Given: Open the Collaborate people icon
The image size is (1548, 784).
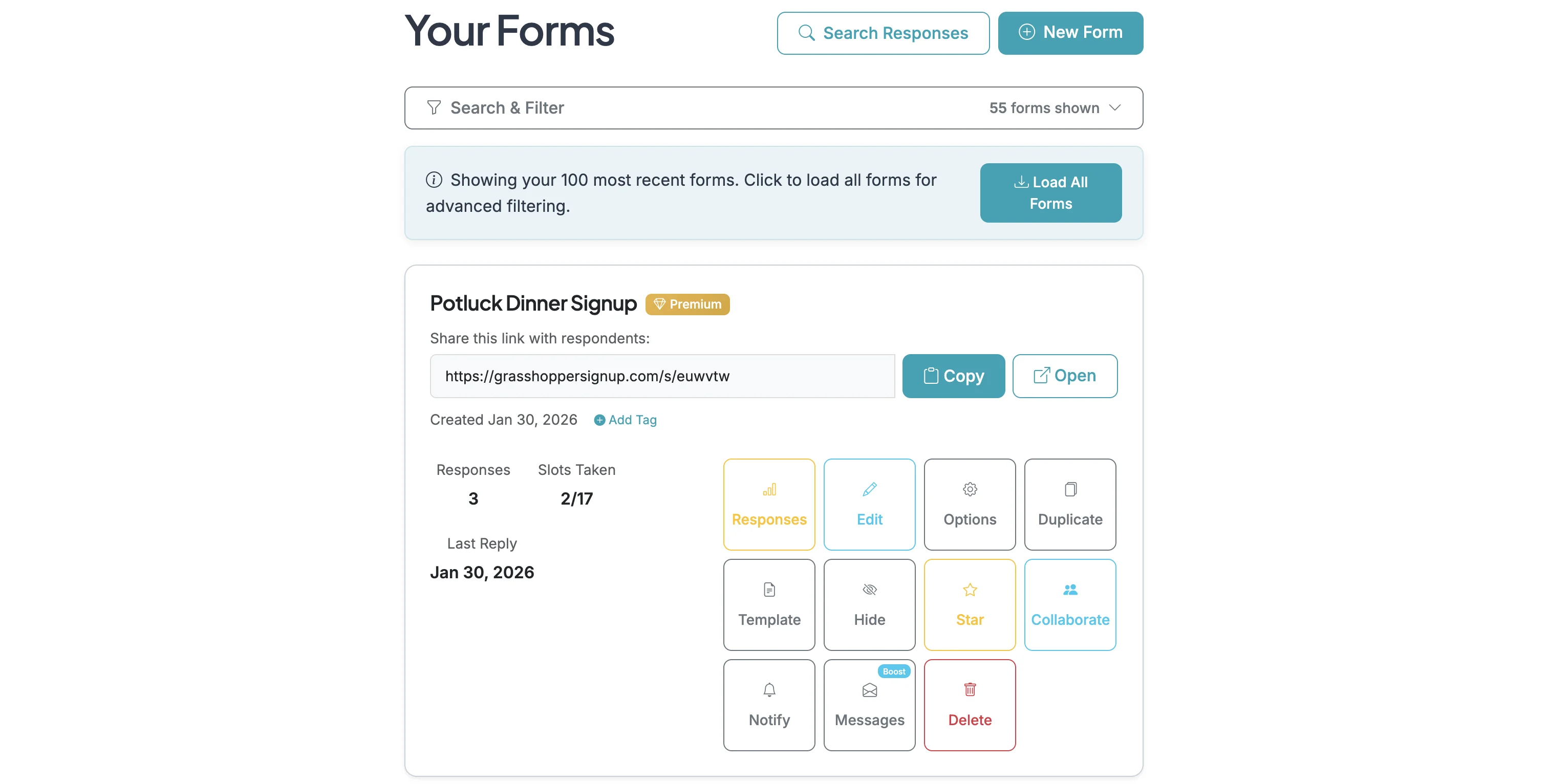Looking at the screenshot, I should [x=1070, y=604].
